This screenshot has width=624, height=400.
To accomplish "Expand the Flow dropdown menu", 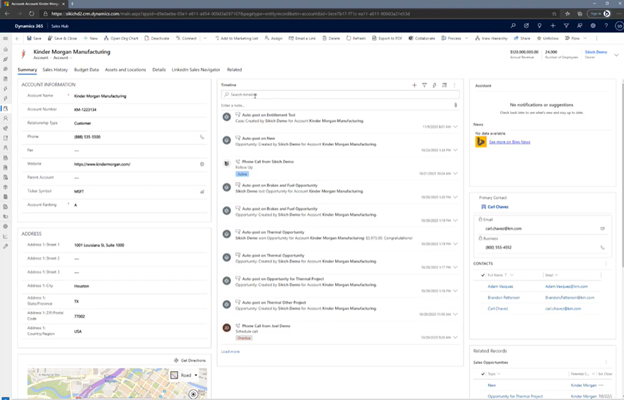I will (583, 36).
